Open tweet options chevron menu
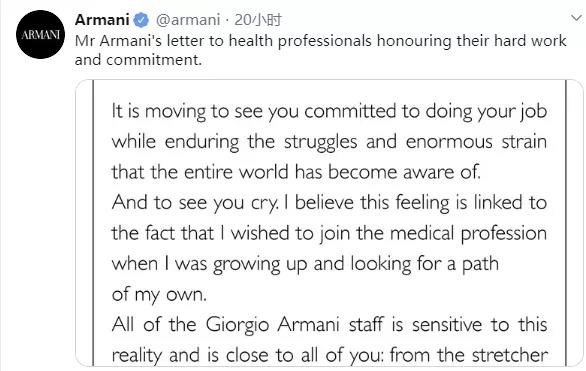Viewport: 586px width, 371px height. tap(577, 18)
